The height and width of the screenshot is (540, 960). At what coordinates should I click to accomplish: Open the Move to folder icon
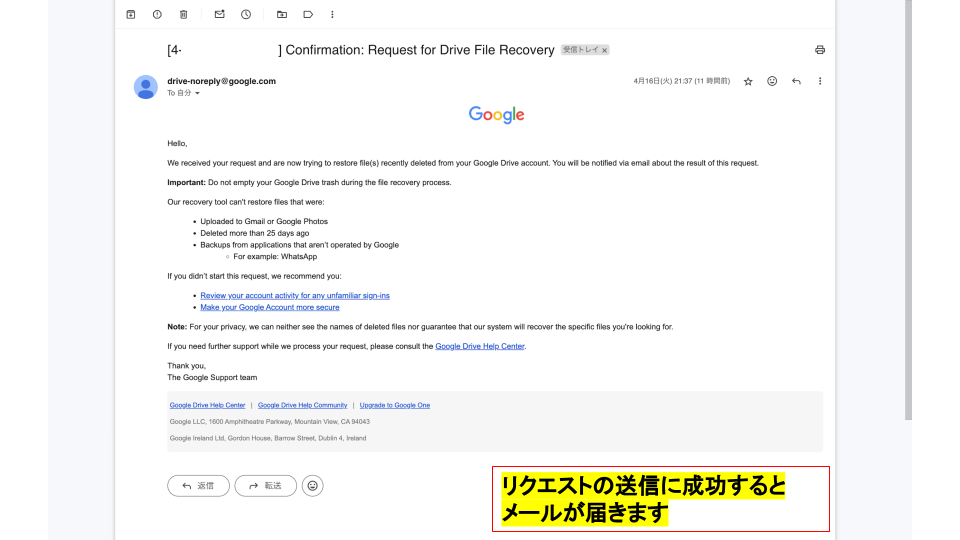click(282, 14)
